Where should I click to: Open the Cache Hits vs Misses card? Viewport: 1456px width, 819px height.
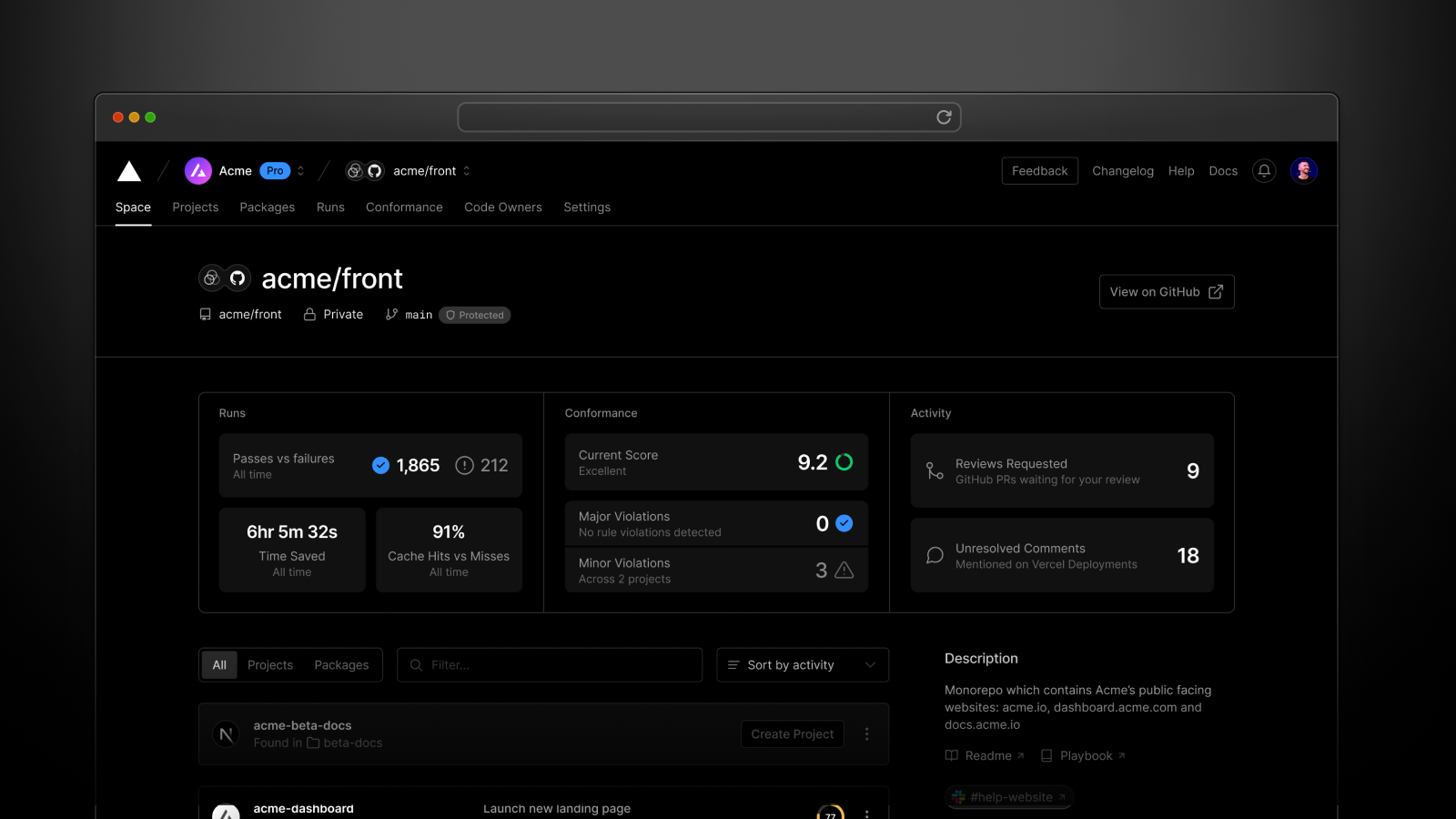click(x=449, y=550)
